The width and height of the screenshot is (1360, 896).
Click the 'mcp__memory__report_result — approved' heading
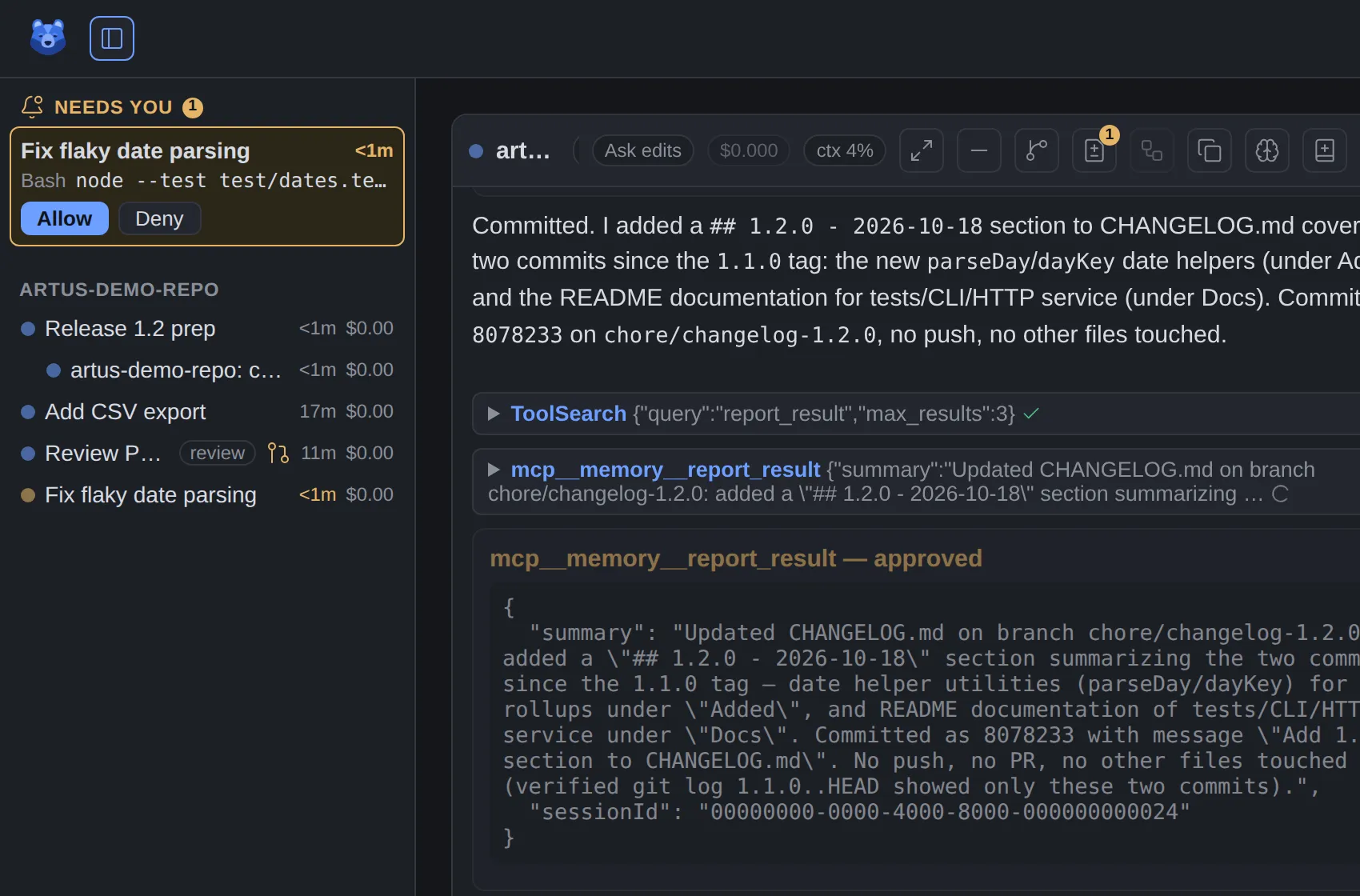(736, 558)
